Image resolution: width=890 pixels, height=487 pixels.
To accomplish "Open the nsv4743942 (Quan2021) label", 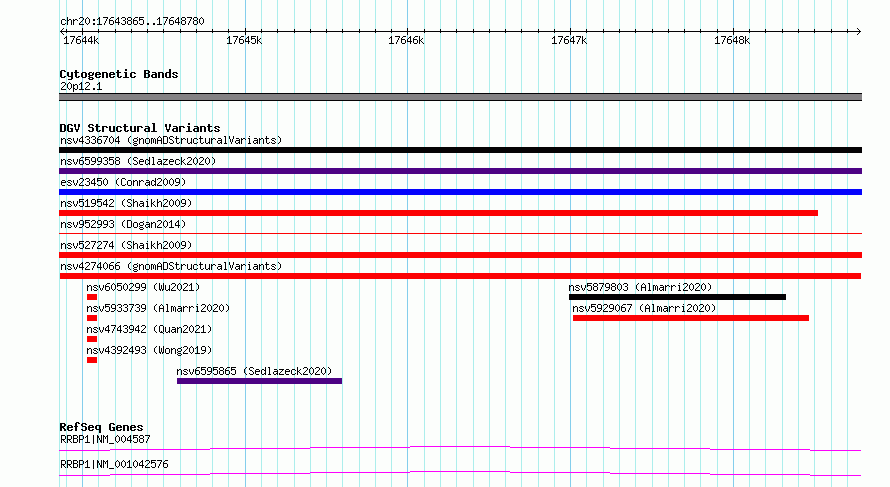I will [149, 329].
